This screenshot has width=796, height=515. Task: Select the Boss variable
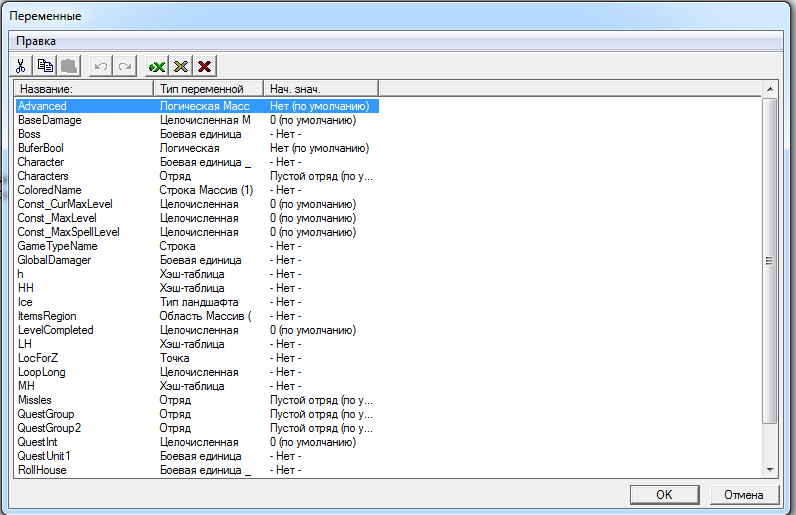coord(29,134)
